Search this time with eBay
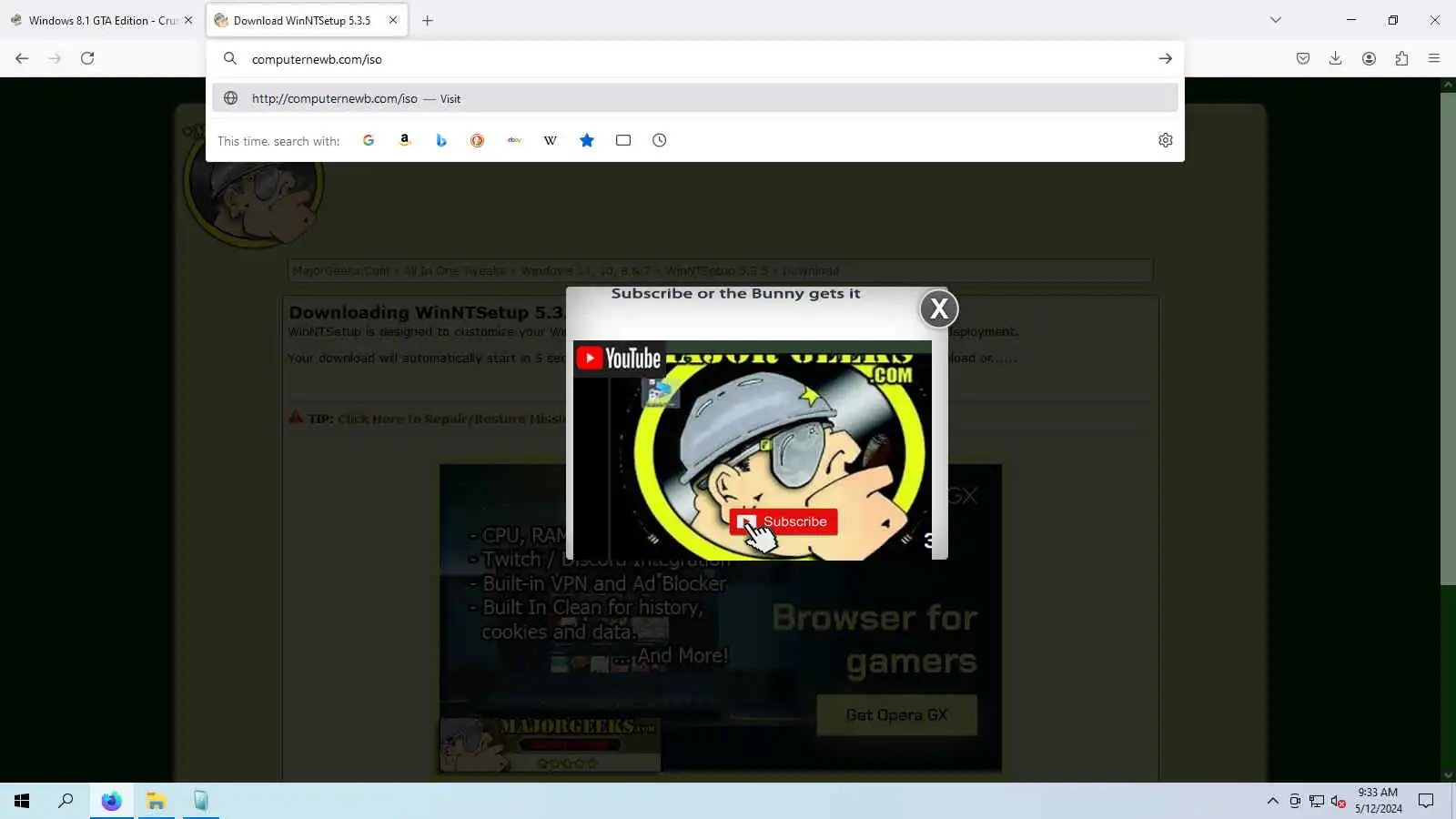 [514, 140]
